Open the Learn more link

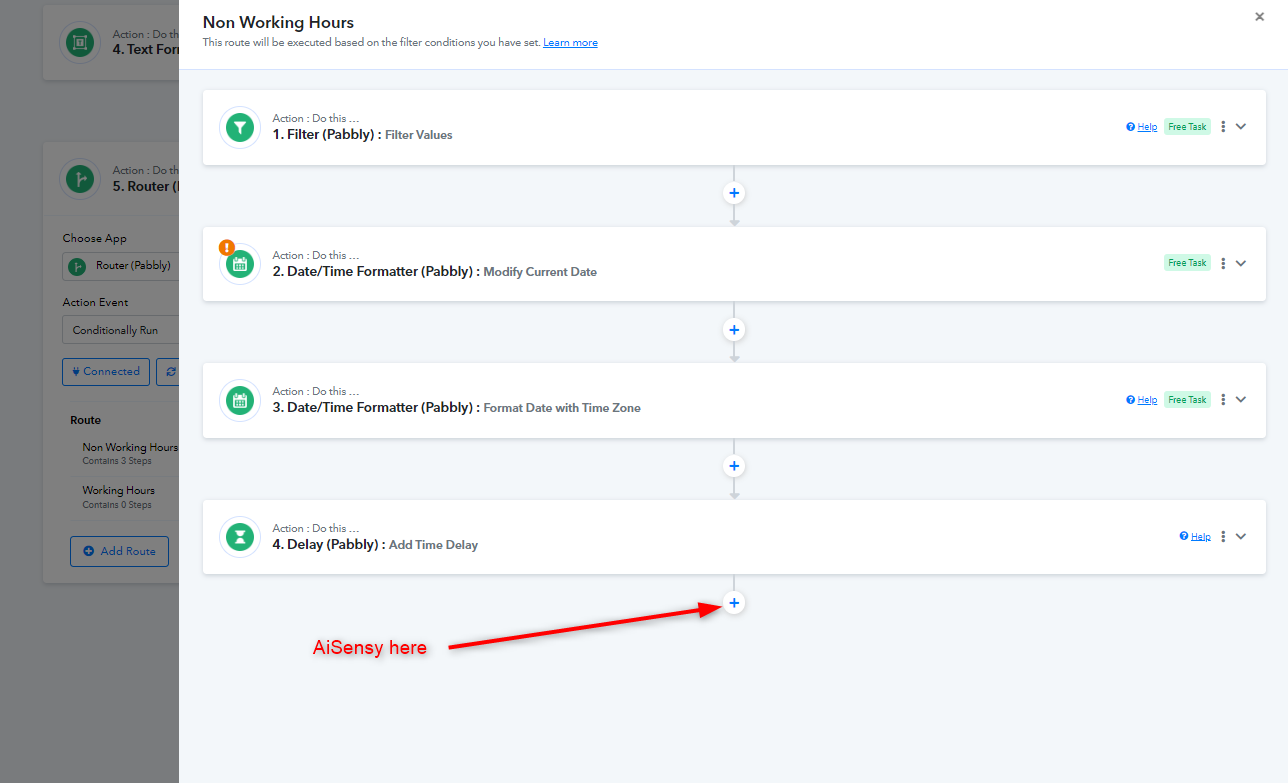[x=570, y=43]
